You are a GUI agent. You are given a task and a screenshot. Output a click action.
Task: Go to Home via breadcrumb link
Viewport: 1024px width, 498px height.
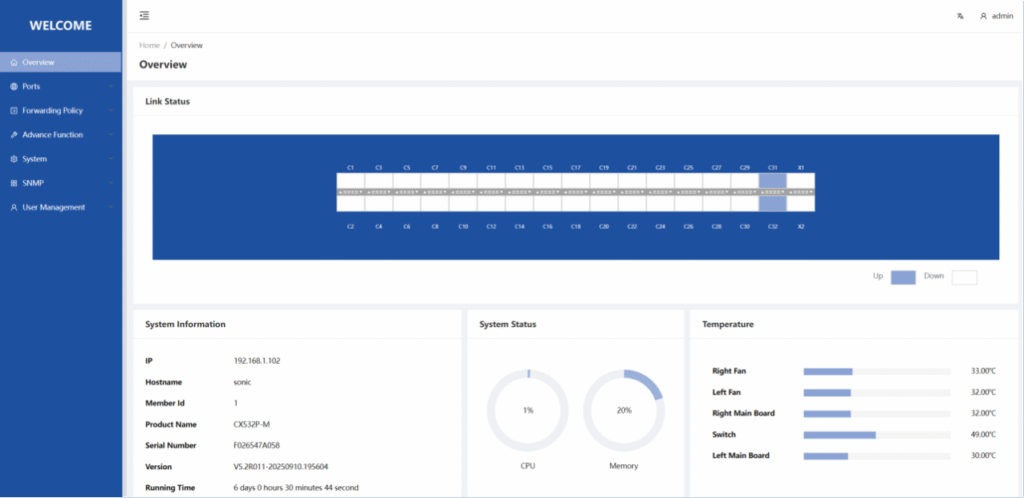click(x=149, y=45)
